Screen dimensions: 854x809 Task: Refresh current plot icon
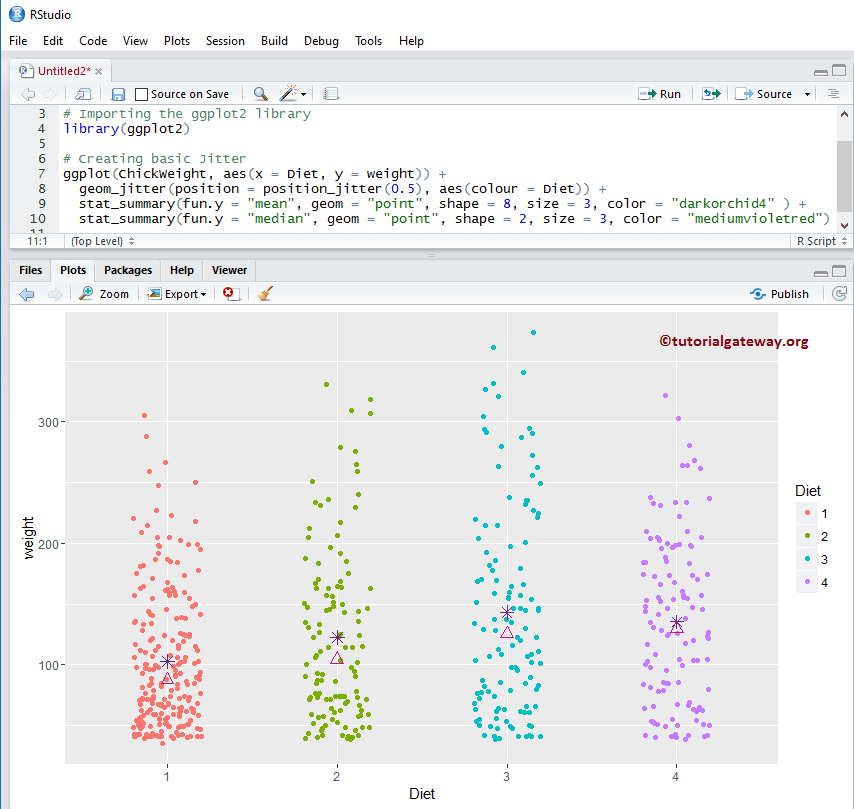click(x=840, y=294)
